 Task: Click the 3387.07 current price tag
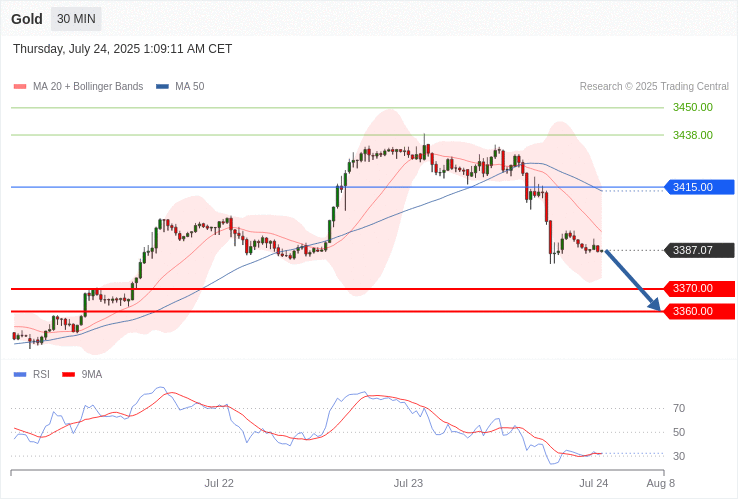point(699,250)
